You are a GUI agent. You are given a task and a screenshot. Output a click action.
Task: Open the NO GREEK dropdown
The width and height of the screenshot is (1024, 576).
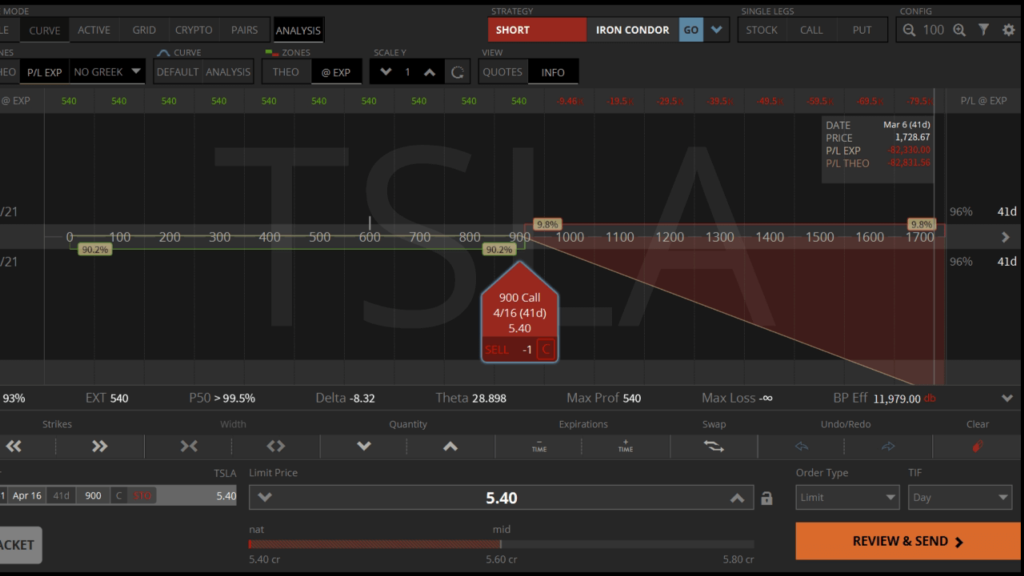click(107, 71)
